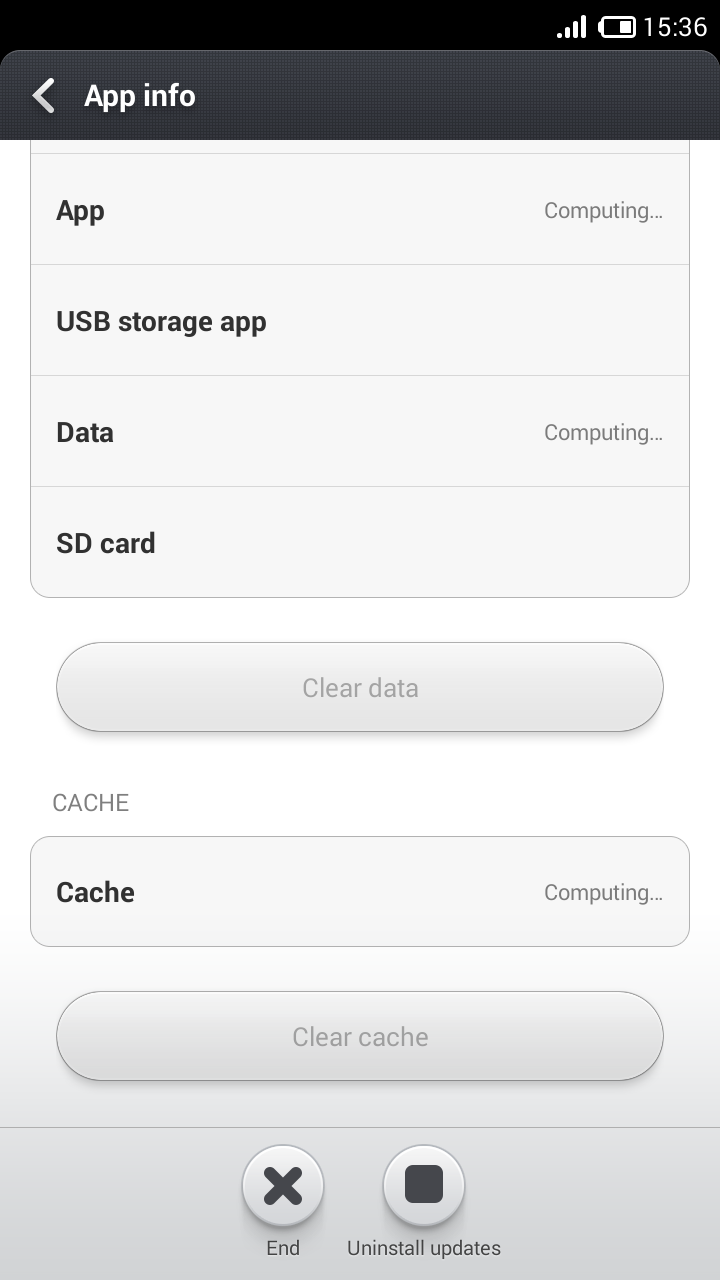Select the App storage row

point(360,210)
